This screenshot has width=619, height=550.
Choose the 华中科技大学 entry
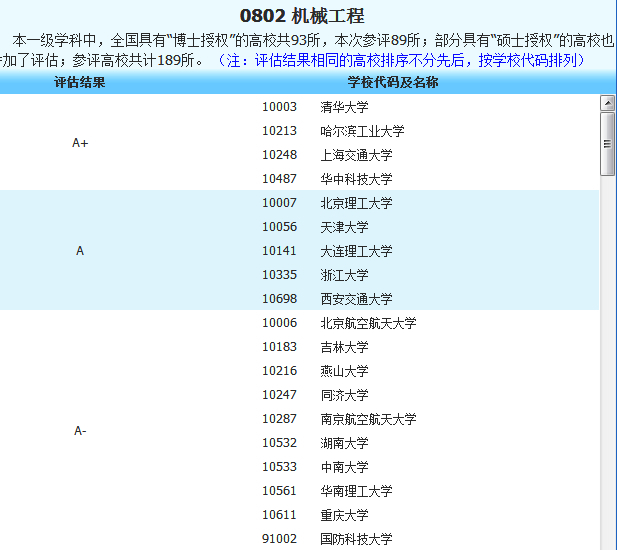point(356,179)
